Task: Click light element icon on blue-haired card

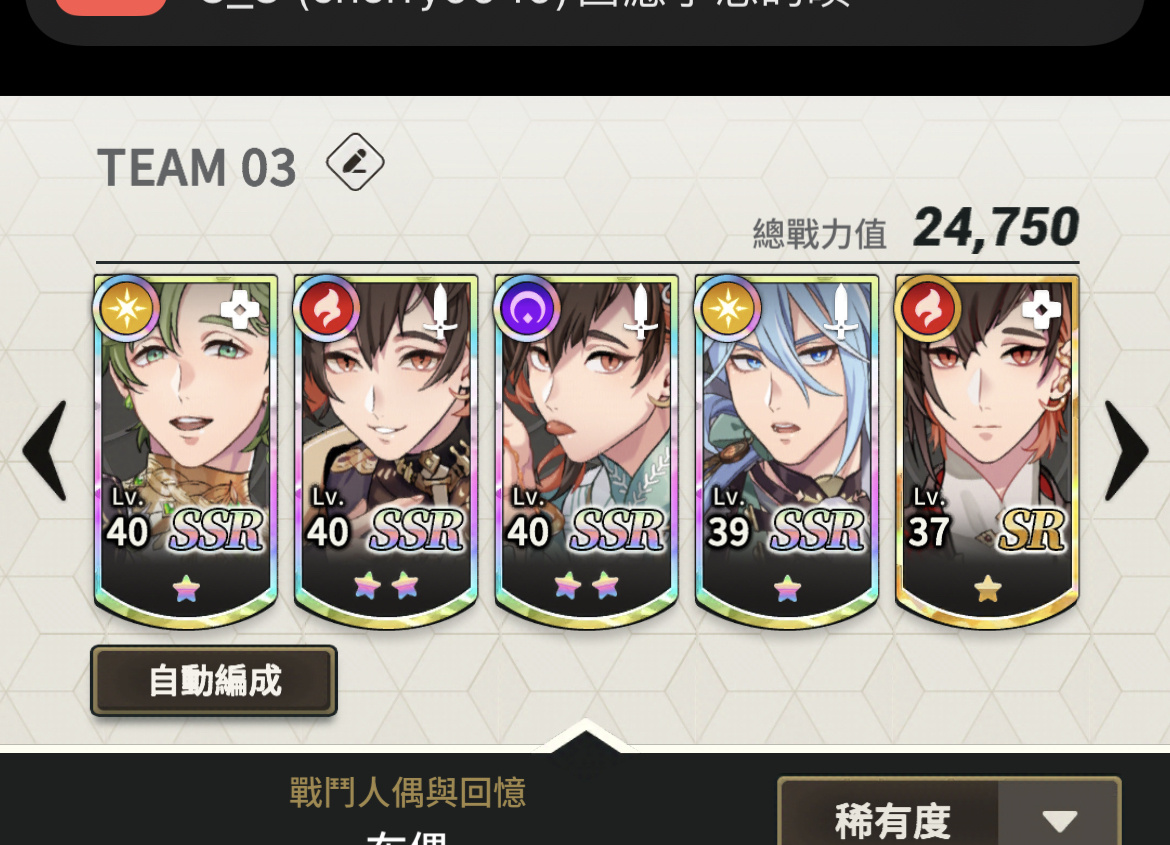Action: coord(727,308)
